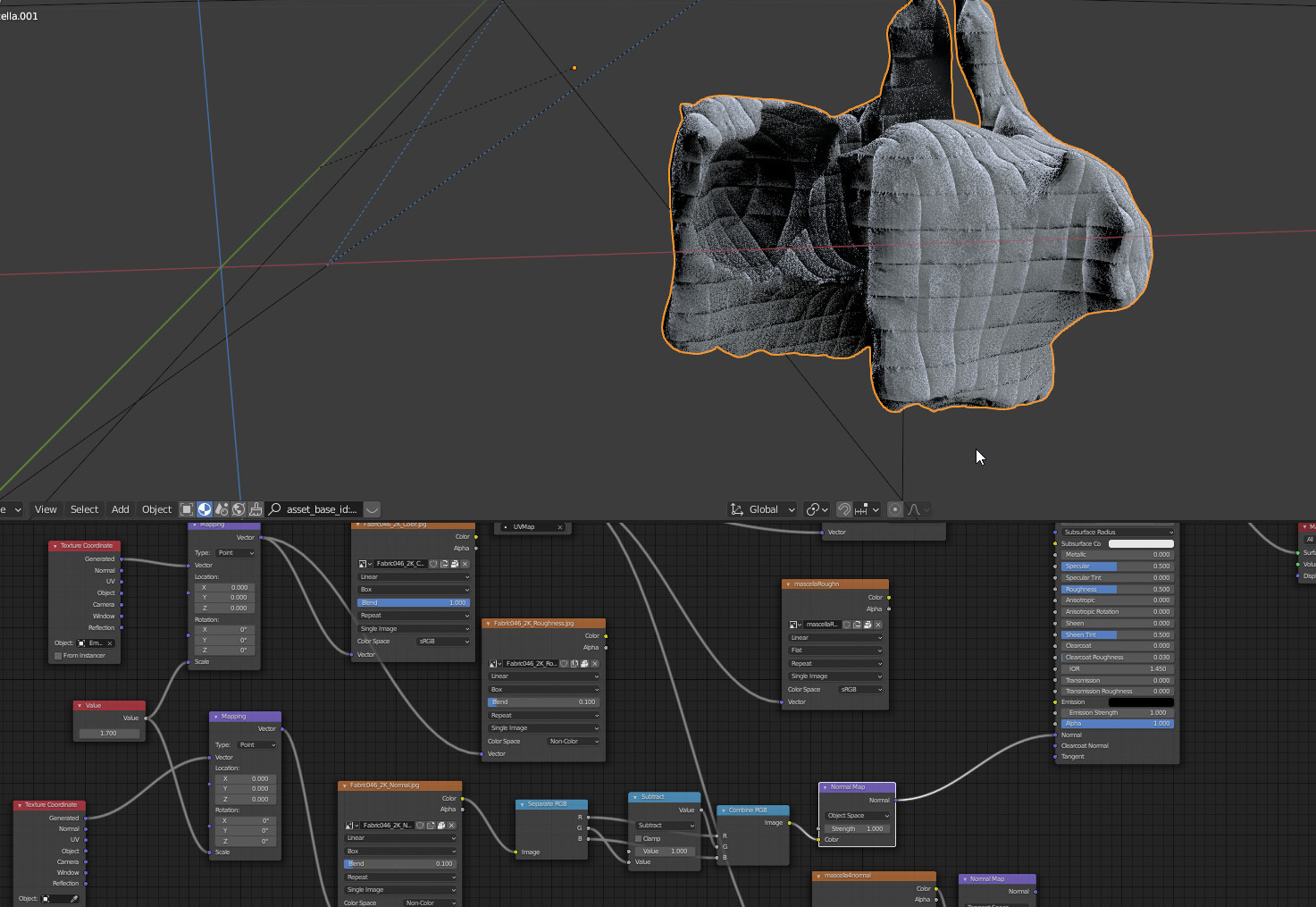The width and height of the screenshot is (1316, 907).
Task: Open the Add menu
Action: [x=121, y=509]
